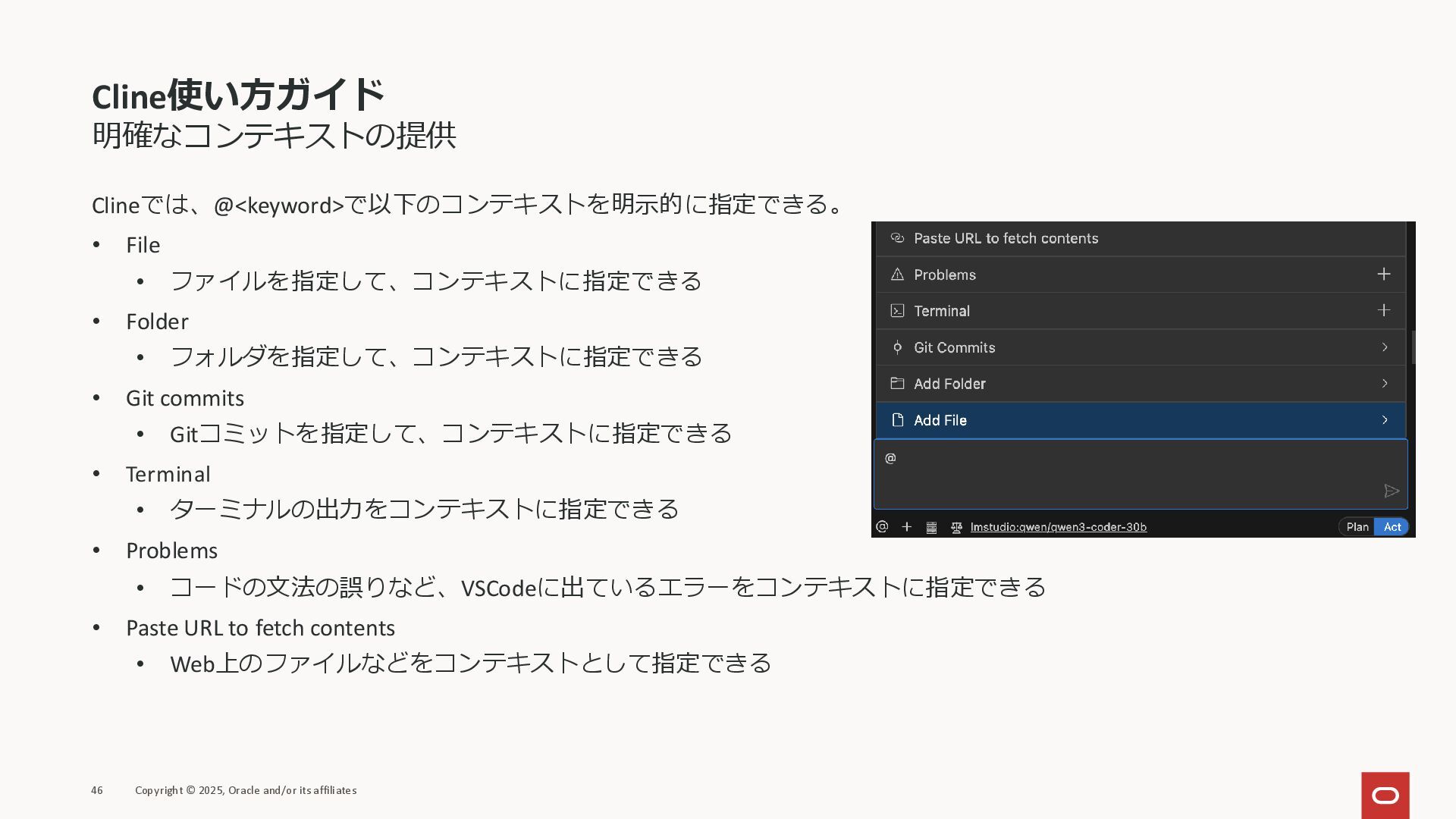Click the context menu scrollbar thumb

(1413, 347)
